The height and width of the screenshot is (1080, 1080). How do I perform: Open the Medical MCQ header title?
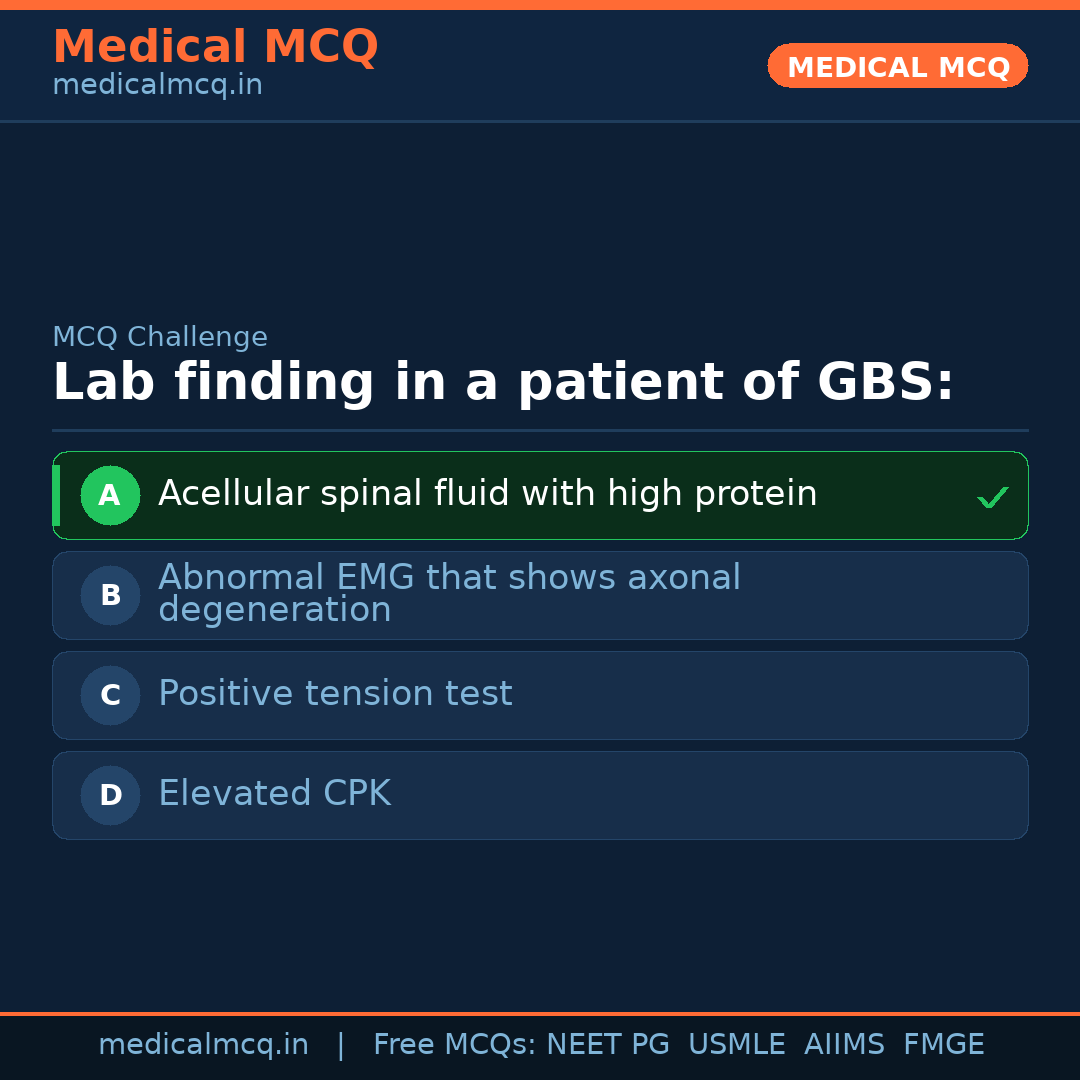click(215, 46)
